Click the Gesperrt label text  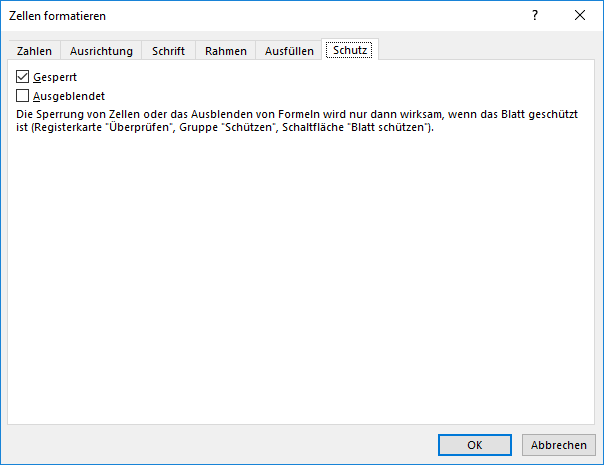tap(55, 77)
